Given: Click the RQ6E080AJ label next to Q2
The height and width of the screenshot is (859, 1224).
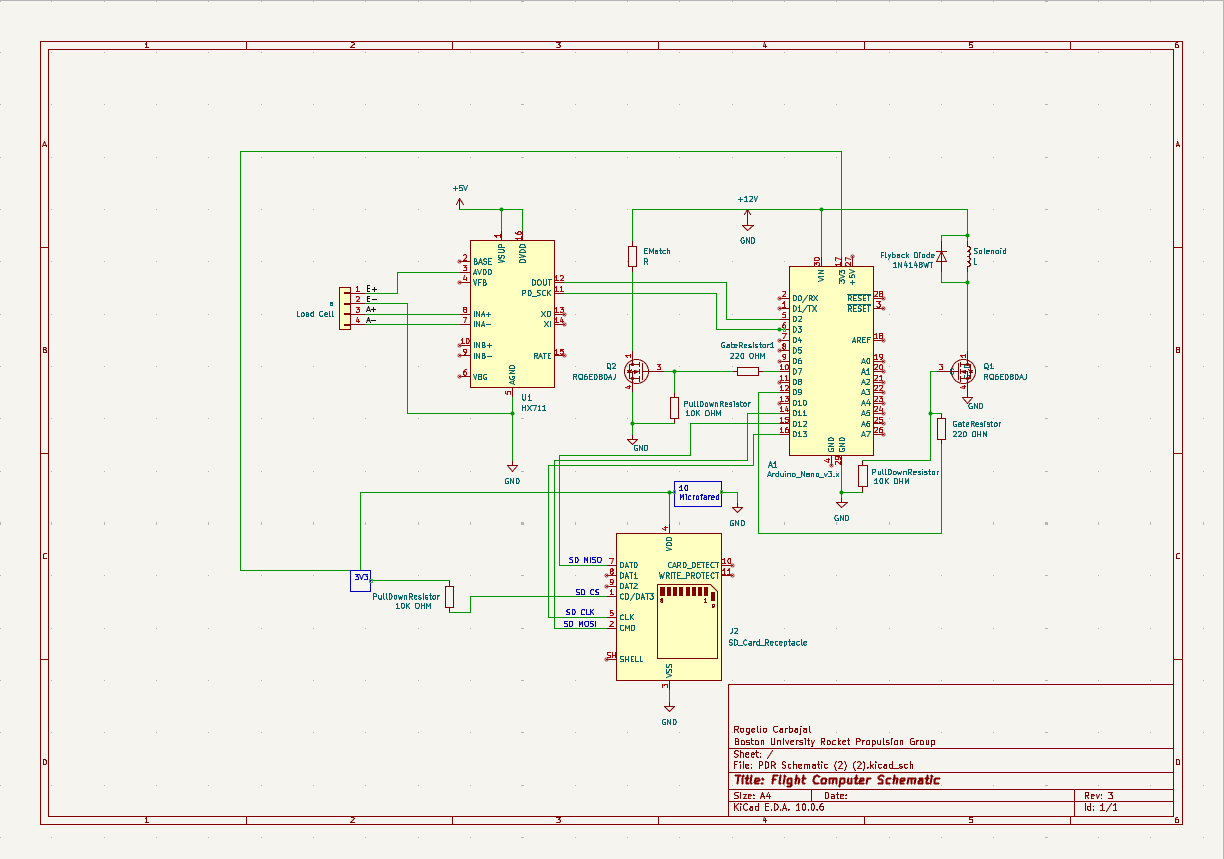Looking at the screenshot, I should 594,377.
